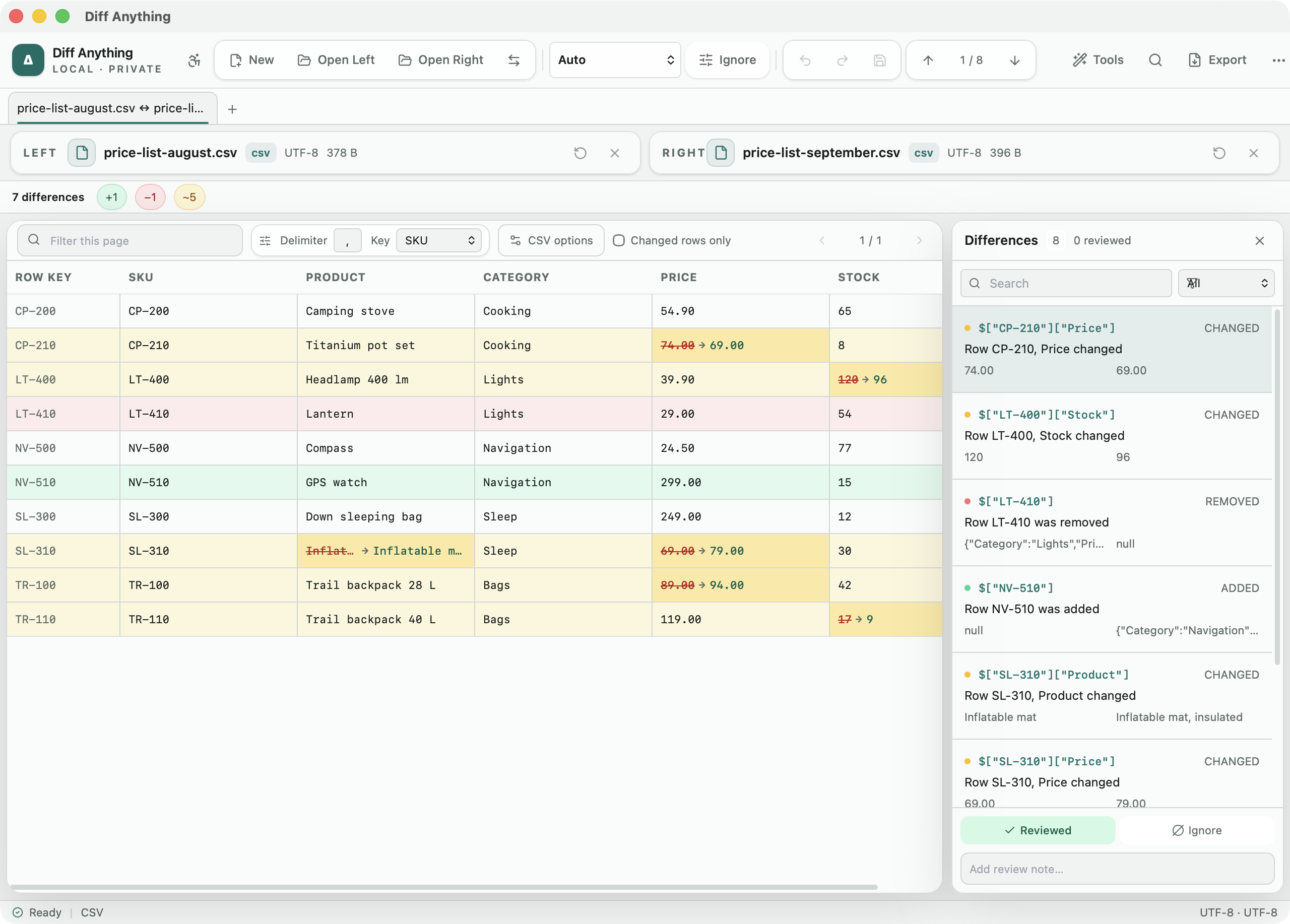Toggle the ~5 changed filter badge

(189, 197)
